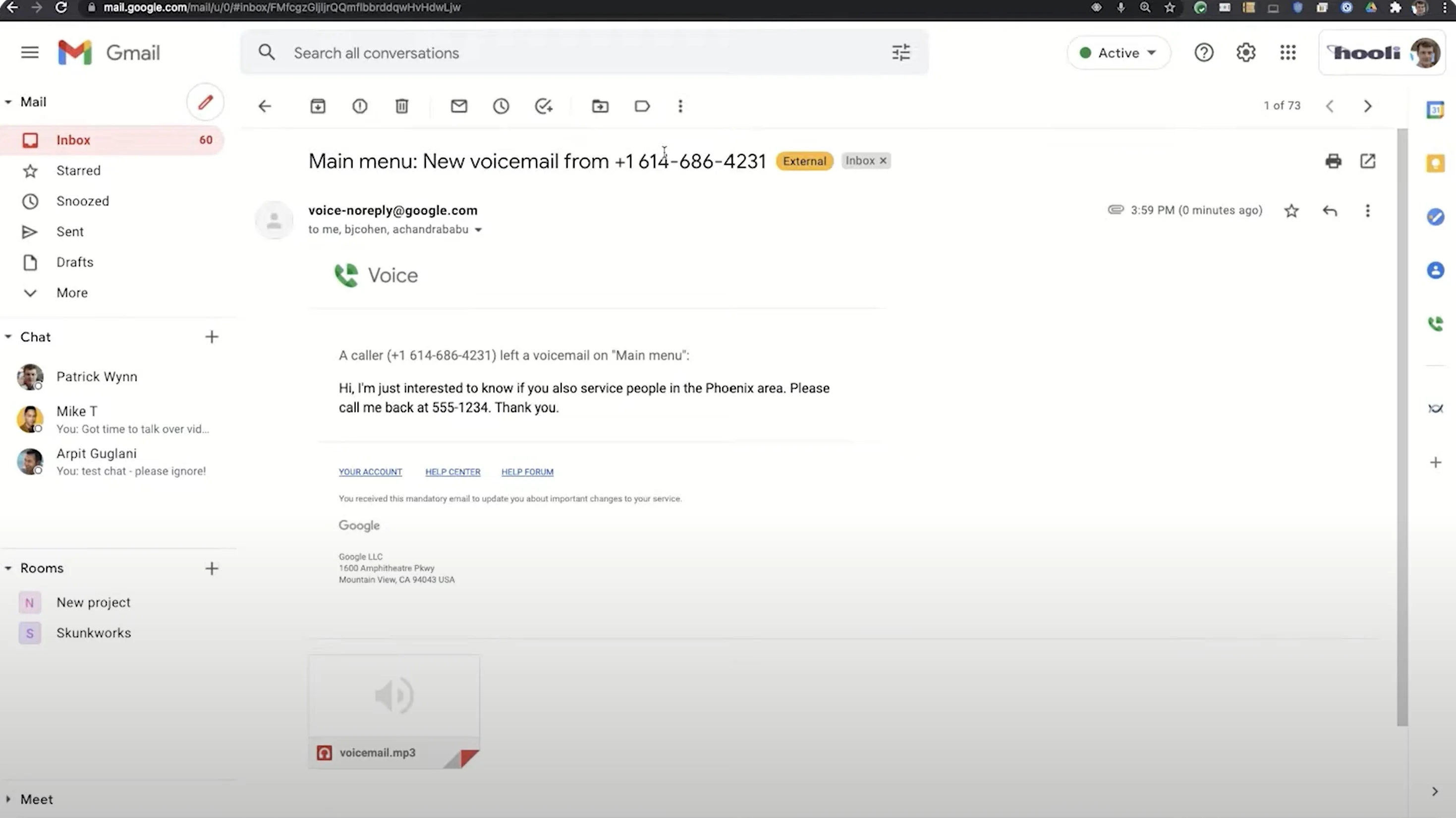The height and width of the screenshot is (818, 1456).
Task: Expand Meet section at bottom sidebar
Action: coord(8,799)
